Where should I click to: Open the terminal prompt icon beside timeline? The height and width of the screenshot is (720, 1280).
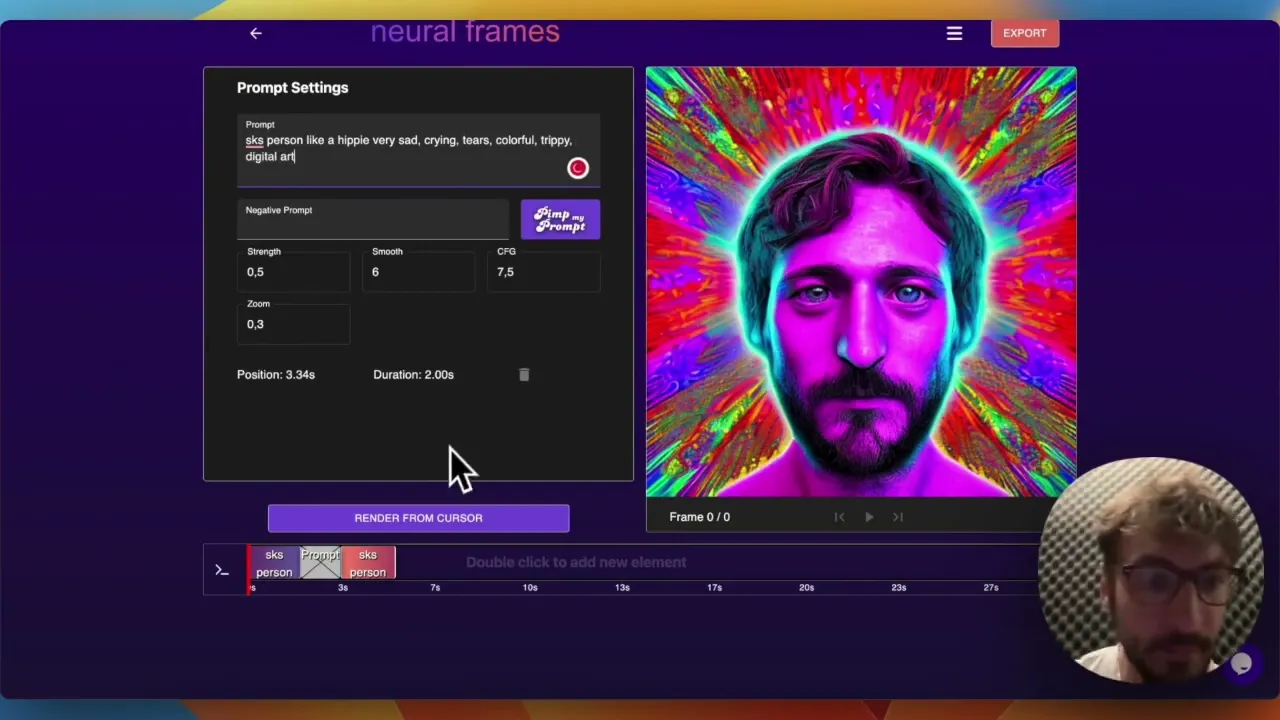point(222,570)
